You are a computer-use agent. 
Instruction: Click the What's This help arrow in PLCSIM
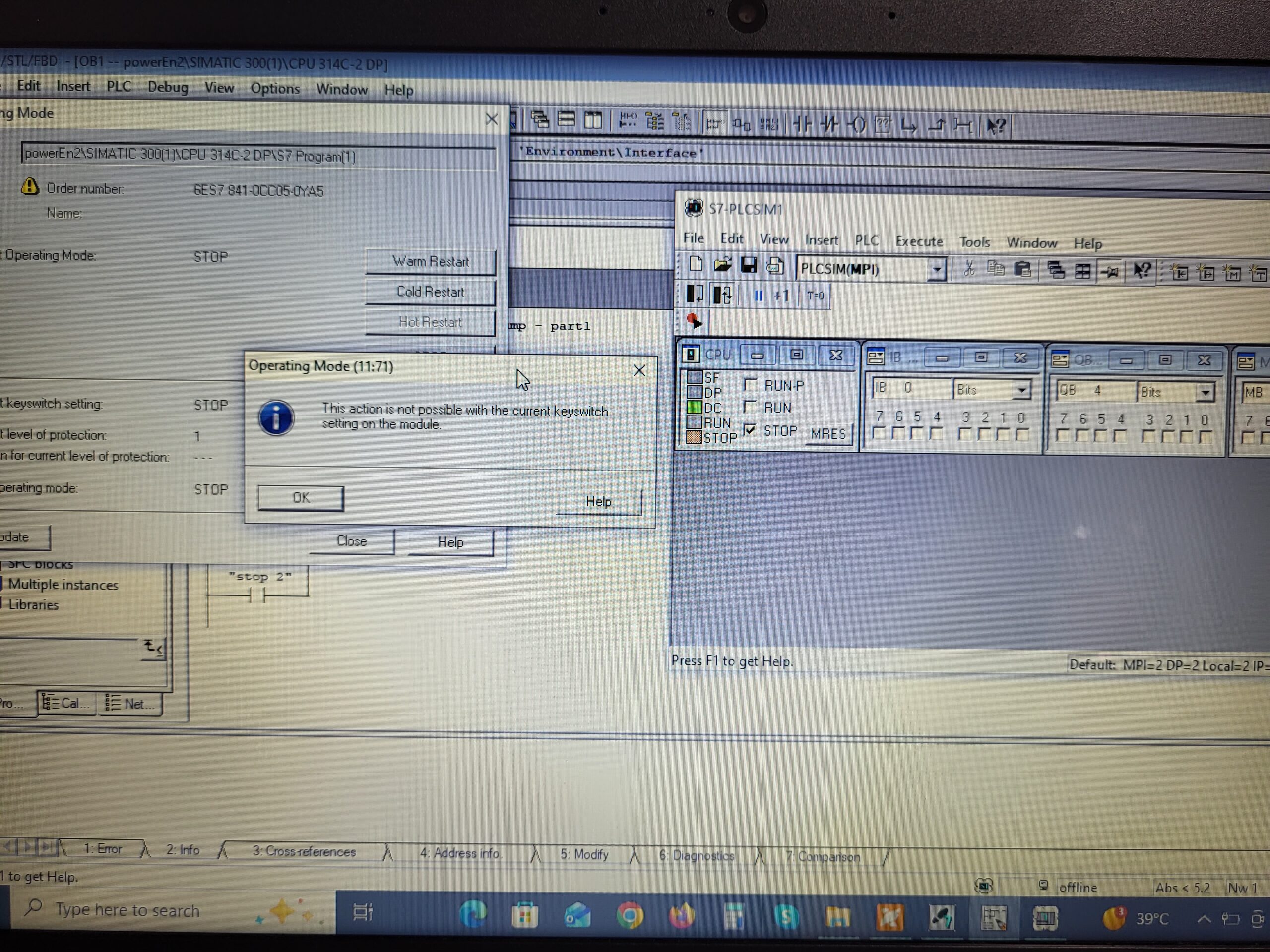[1142, 271]
